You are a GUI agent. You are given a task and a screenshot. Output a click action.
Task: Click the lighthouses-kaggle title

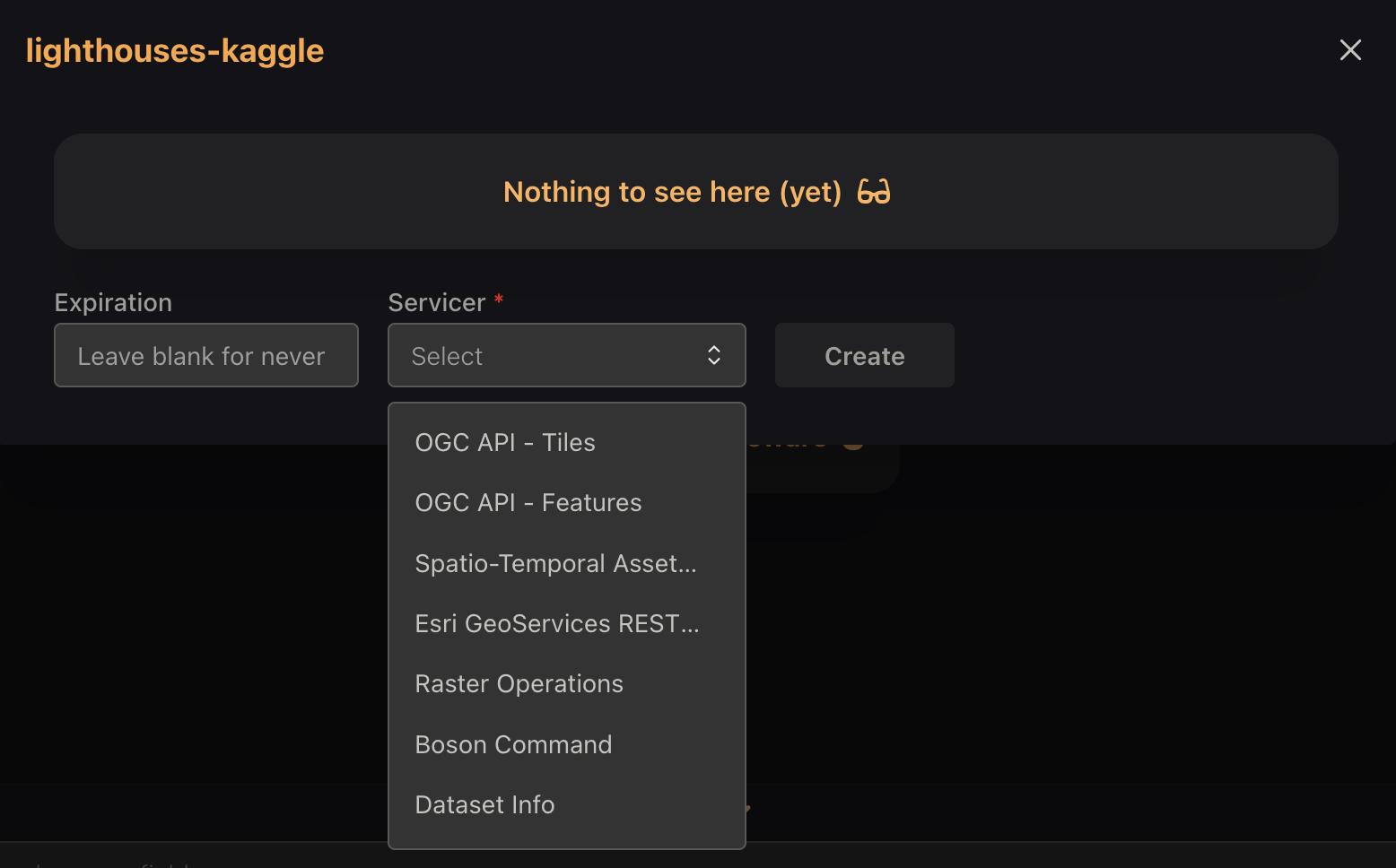tap(175, 51)
